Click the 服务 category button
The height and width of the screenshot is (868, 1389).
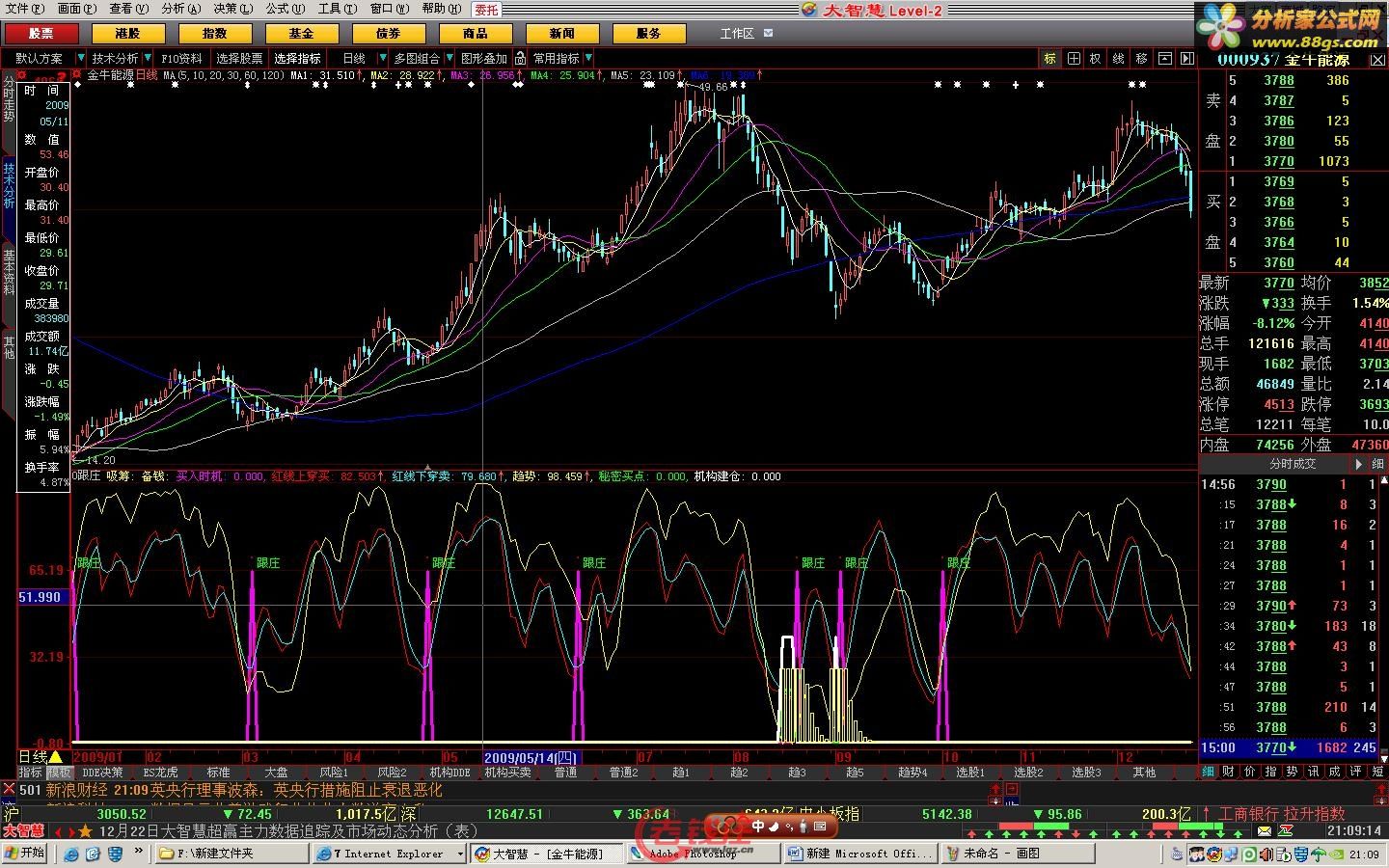pos(649,33)
